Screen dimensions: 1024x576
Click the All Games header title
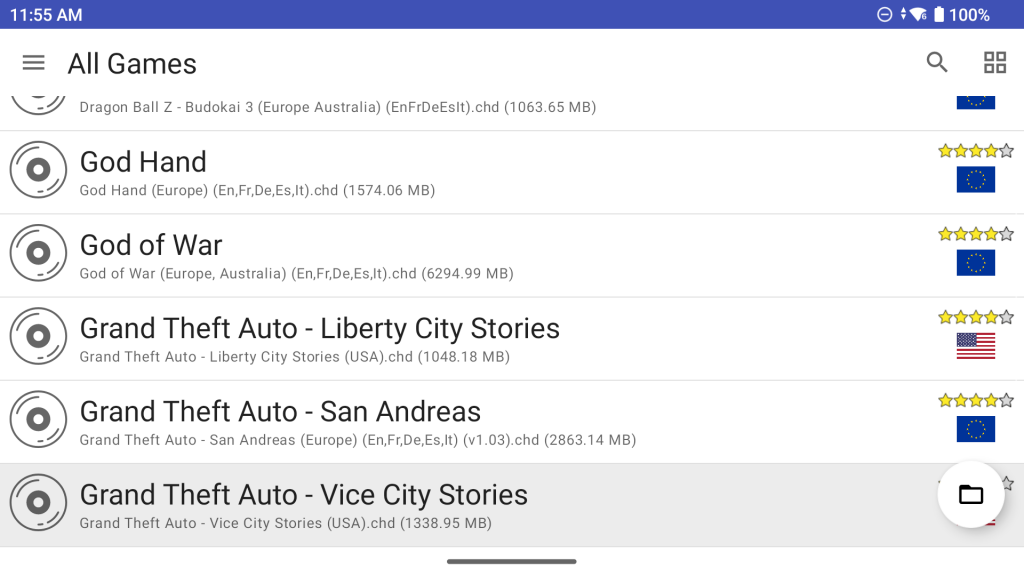point(132,64)
